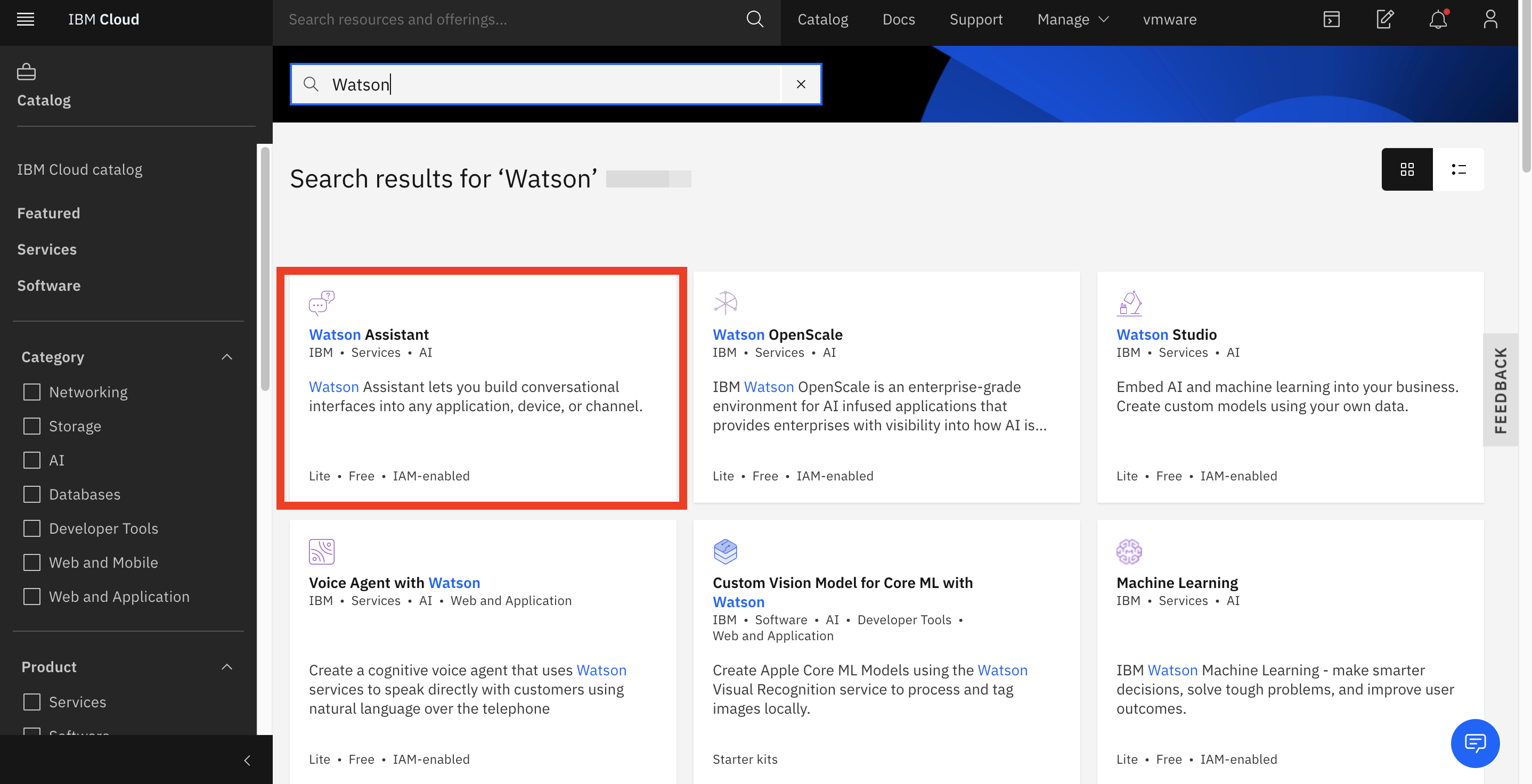Open the hamburger navigation menu
The image size is (1532, 784).
pos(25,19)
